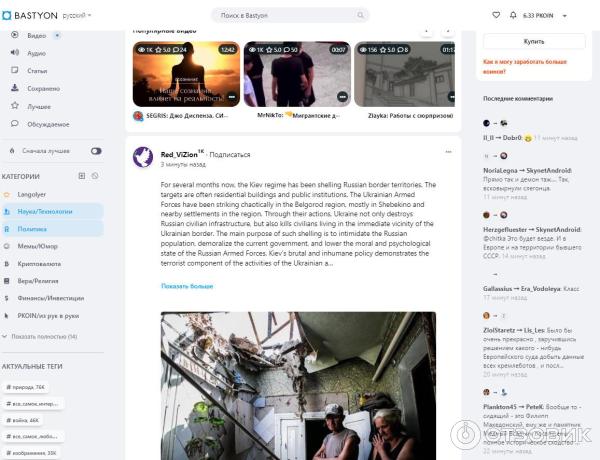Open the русский language dropdown

point(77,16)
